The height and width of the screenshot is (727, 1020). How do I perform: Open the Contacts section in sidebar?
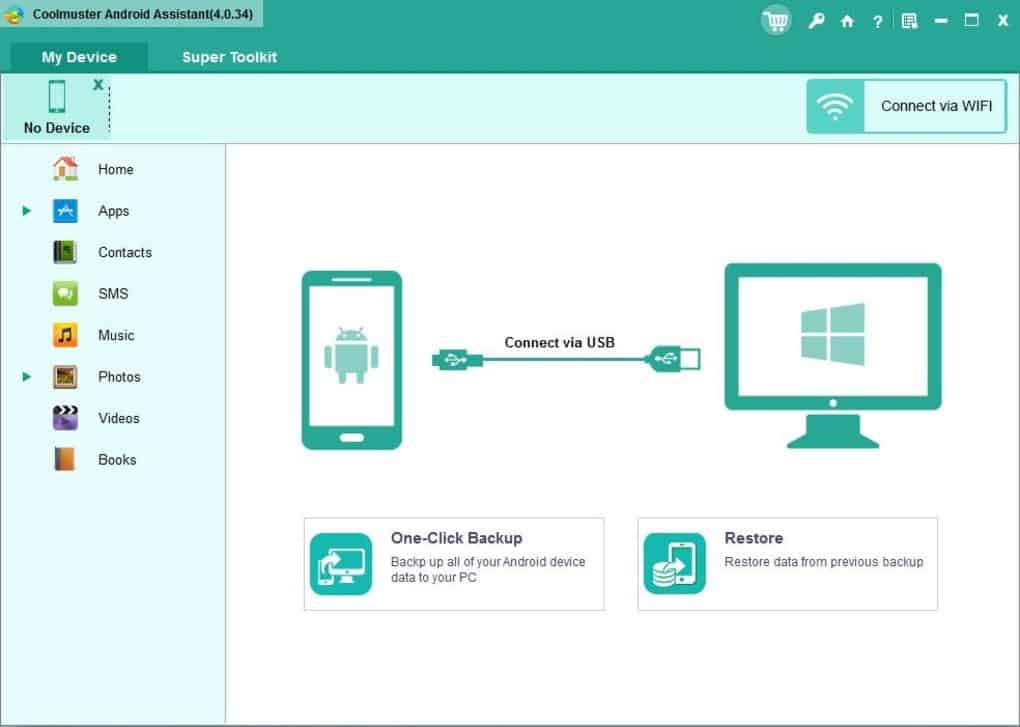tap(124, 252)
